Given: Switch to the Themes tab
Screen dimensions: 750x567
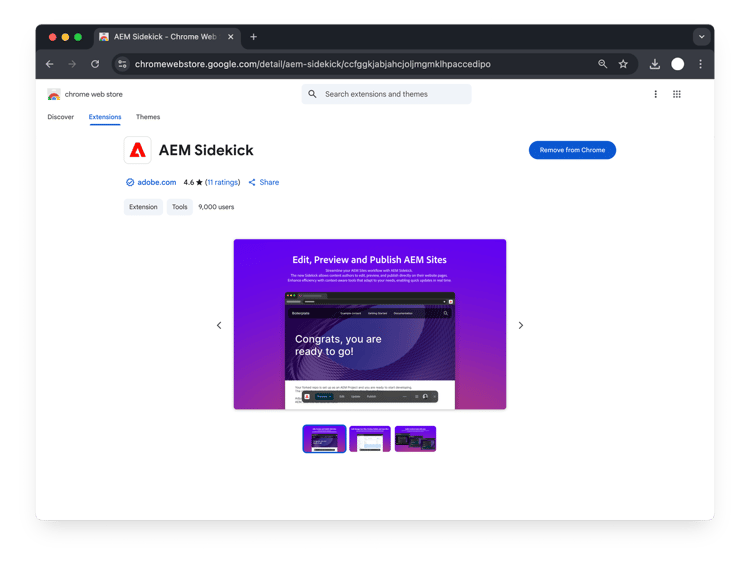Looking at the screenshot, I should point(148,117).
